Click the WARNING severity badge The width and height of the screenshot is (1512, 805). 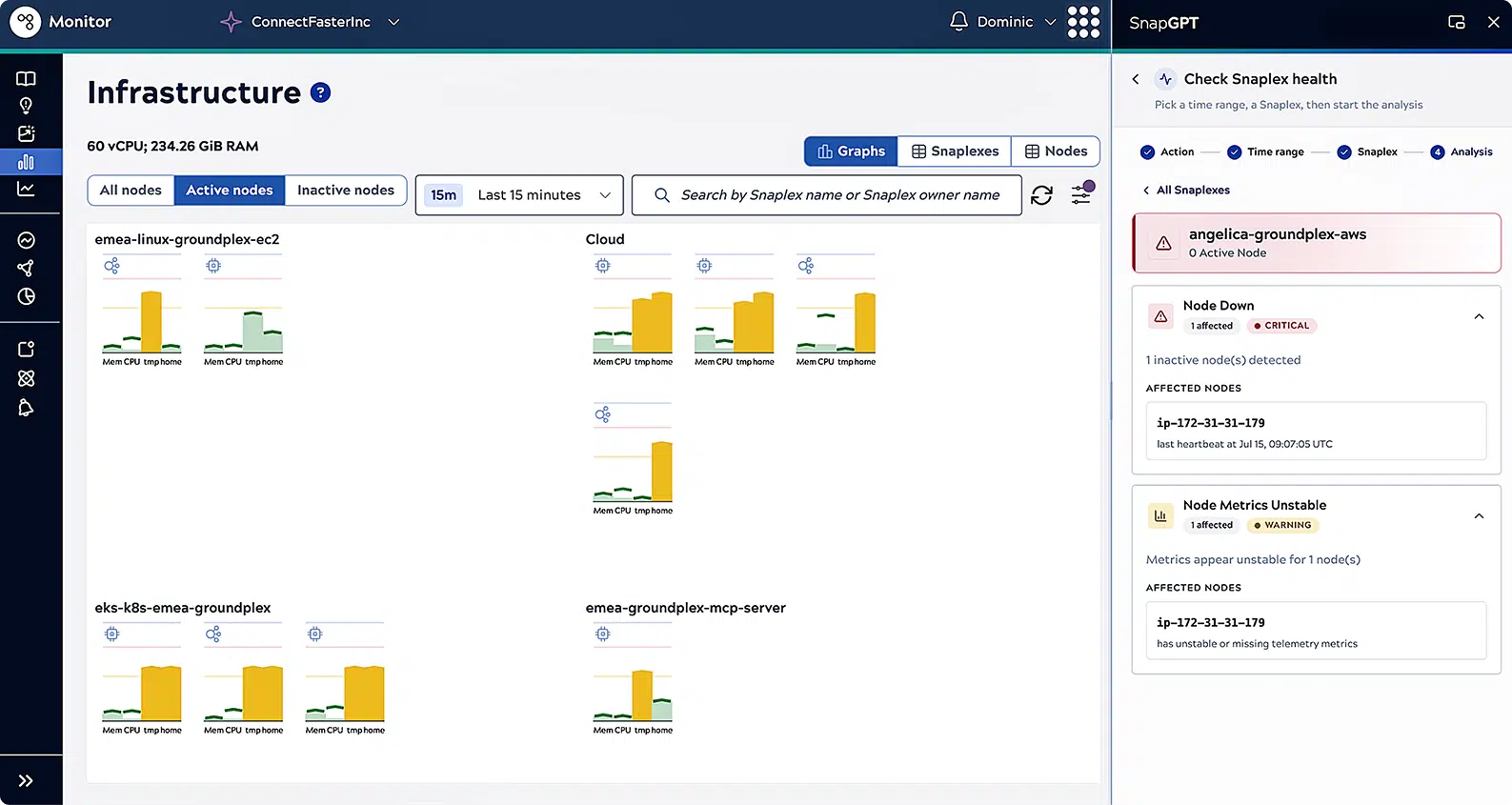pyautogui.click(x=1282, y=526)
